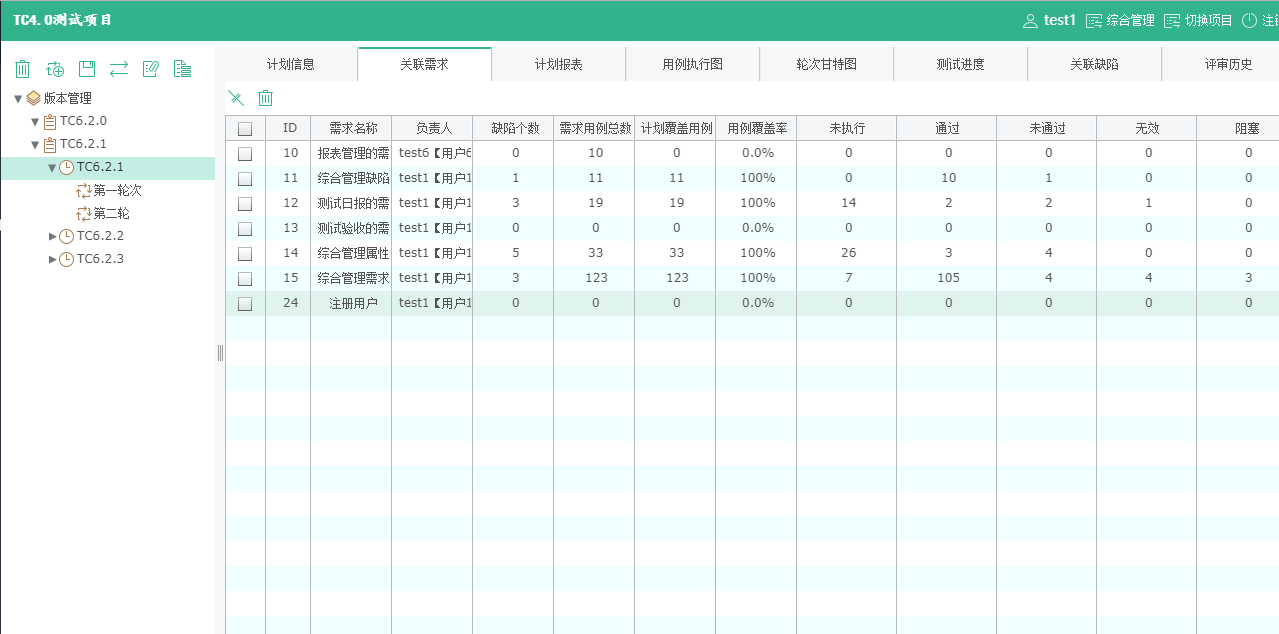Click the document list icon in sidebar toolbar
Viewport: 1279px width, 634px height.
point(182,69)
